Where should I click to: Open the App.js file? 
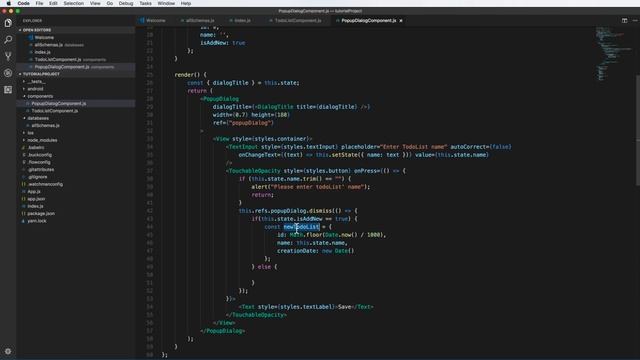34,192
